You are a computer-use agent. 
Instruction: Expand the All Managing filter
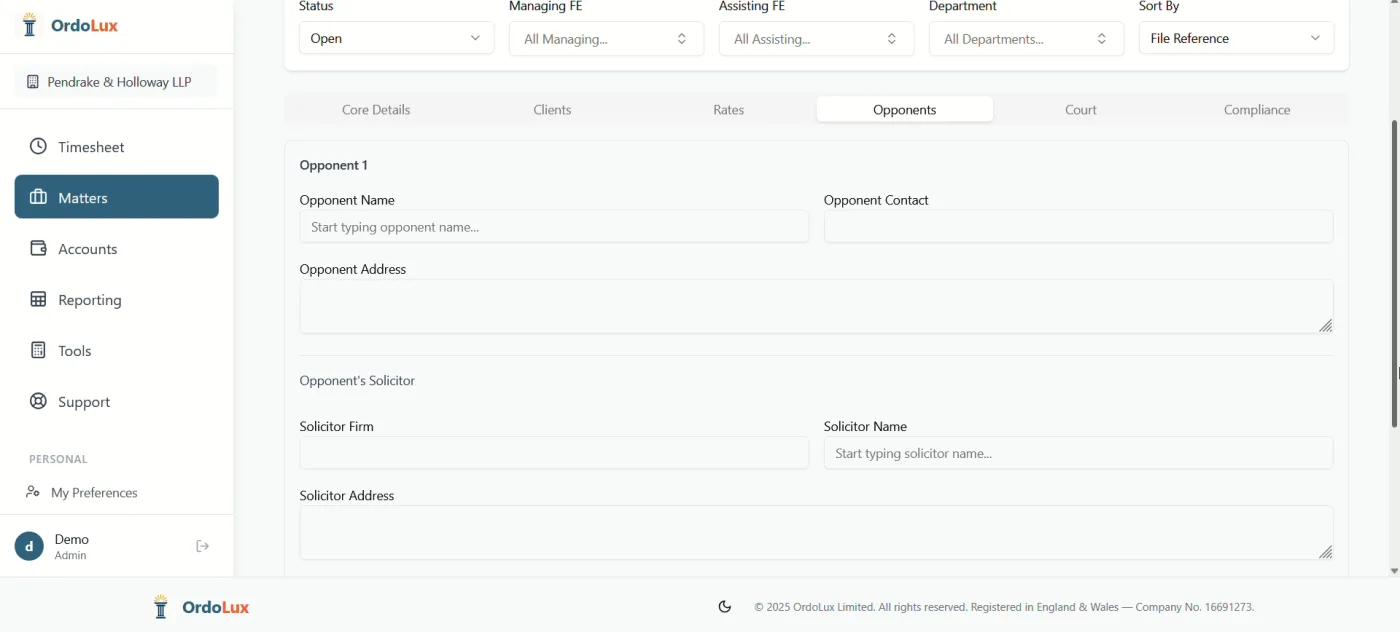606,39
